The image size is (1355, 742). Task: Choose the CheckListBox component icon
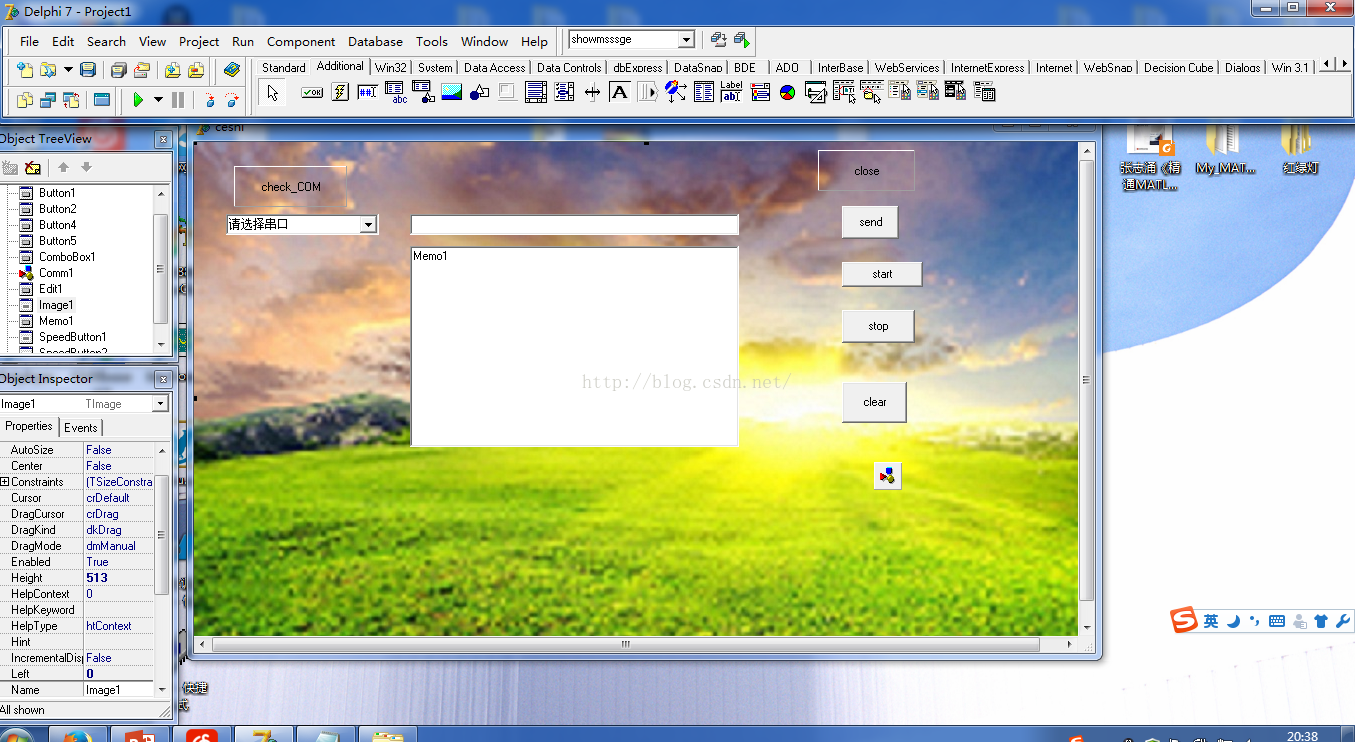[x=564, y=93]
